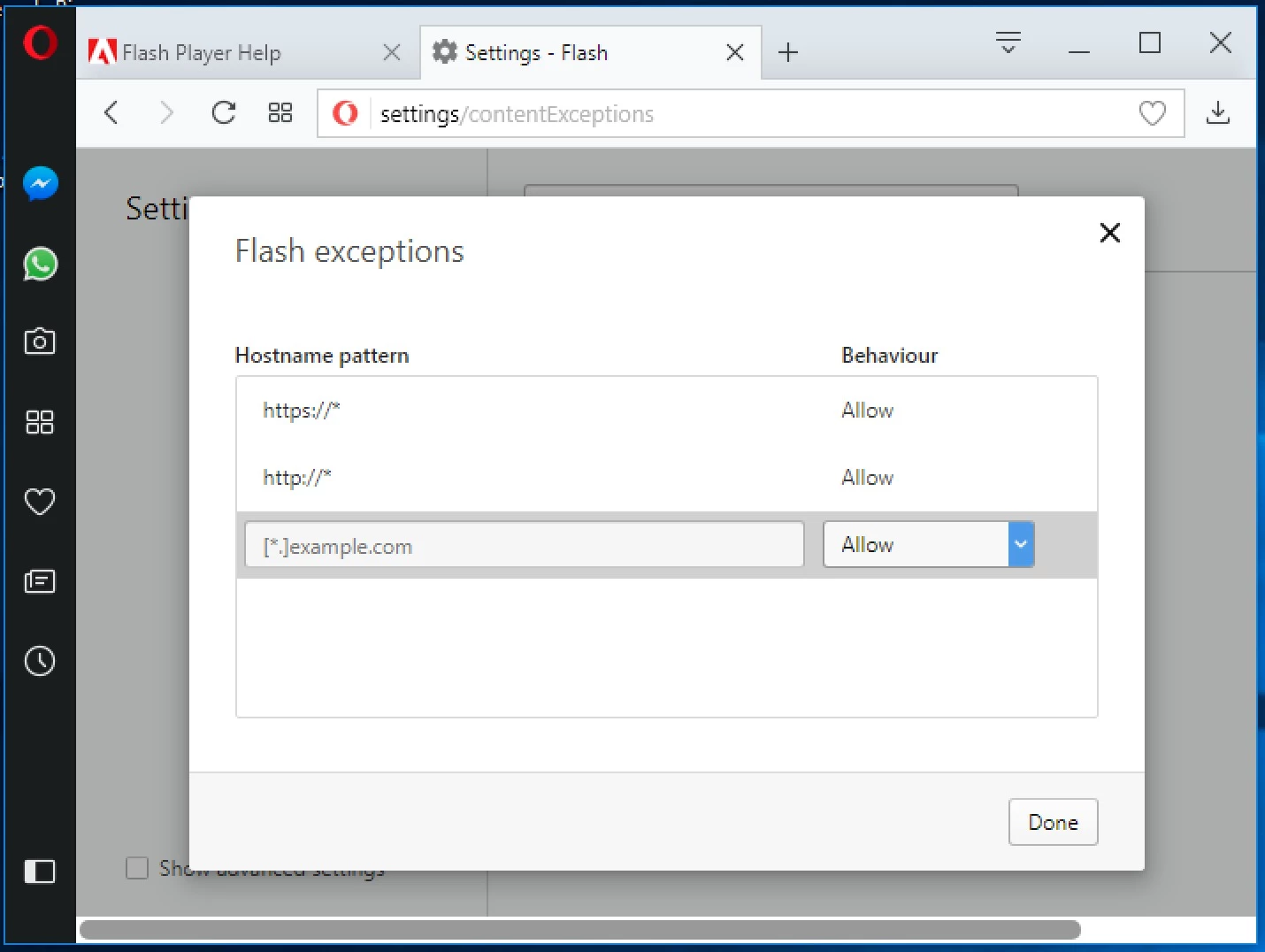Click the horizontal scrollbar at bottom
1265x952 pixels.
coord(580,929)
